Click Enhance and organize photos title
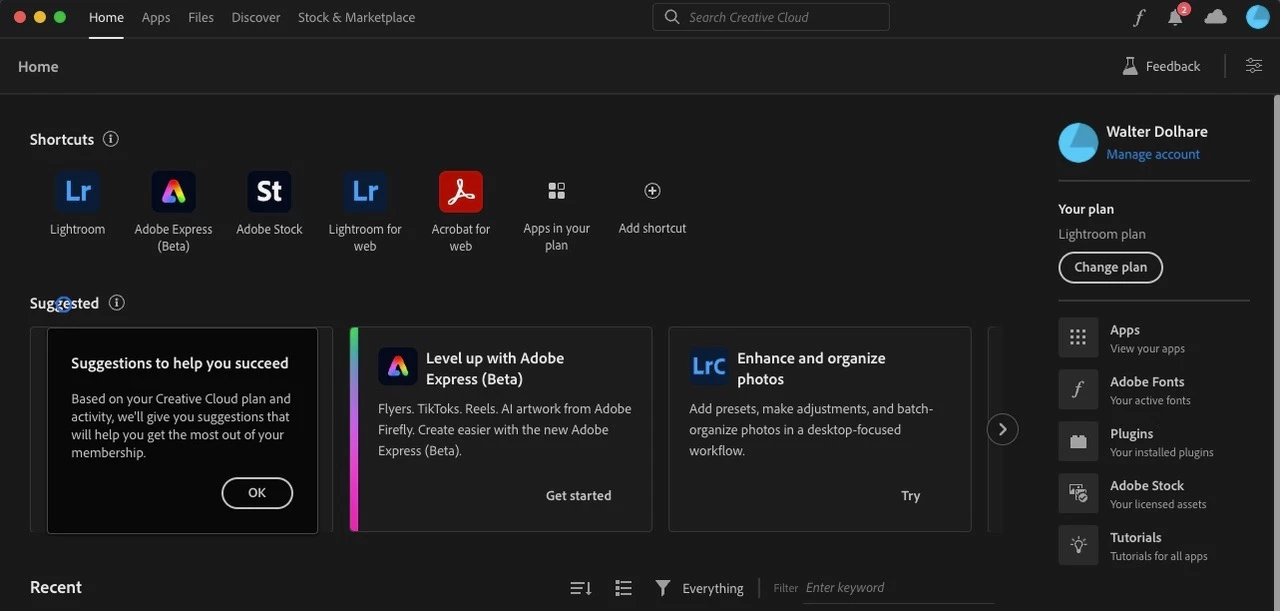1280x611 pixels. [811, 368]
